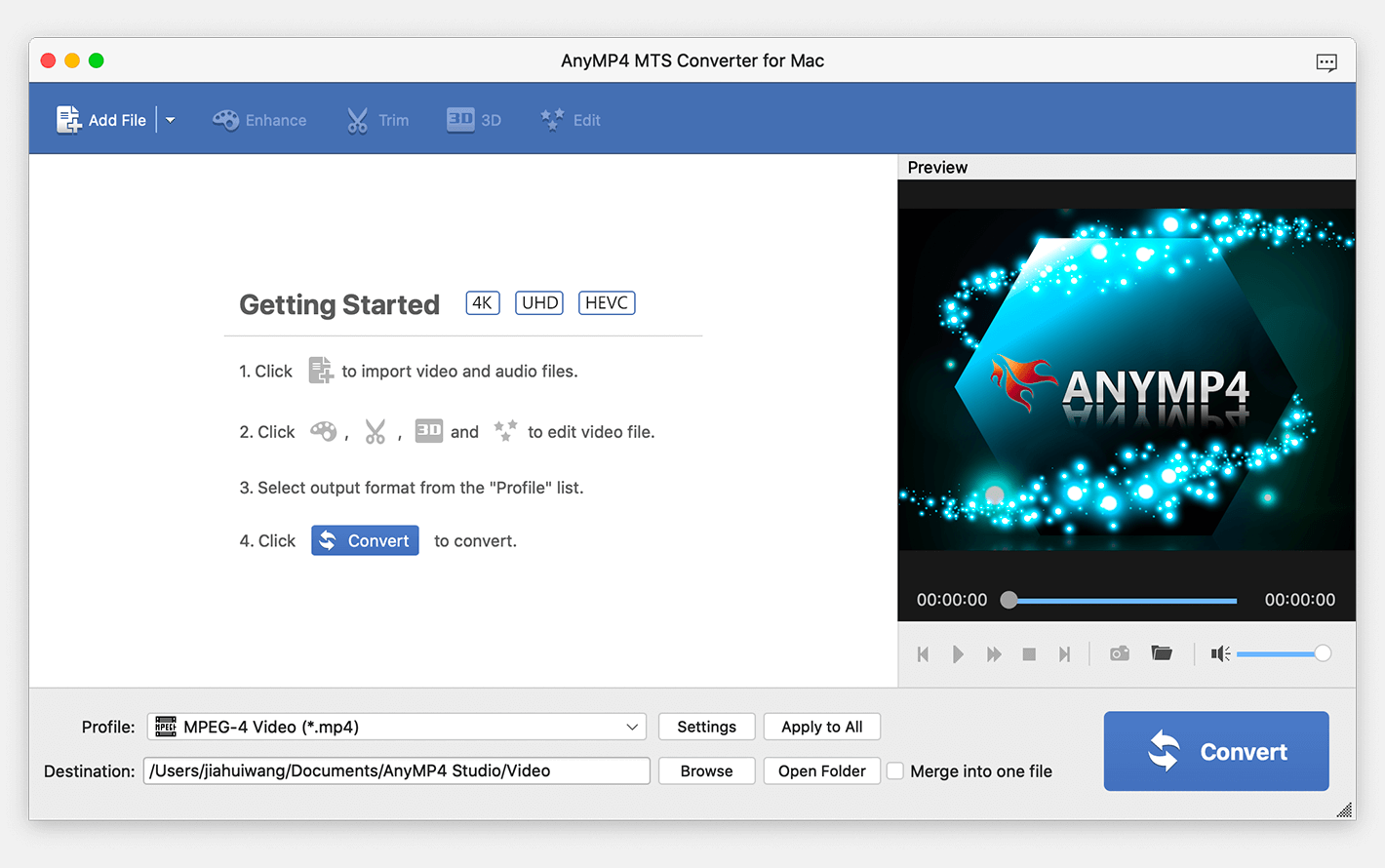Adjust the volume slider handle
The height and width of the screenshot is (868, 1385).
(x=1323, y=653)
